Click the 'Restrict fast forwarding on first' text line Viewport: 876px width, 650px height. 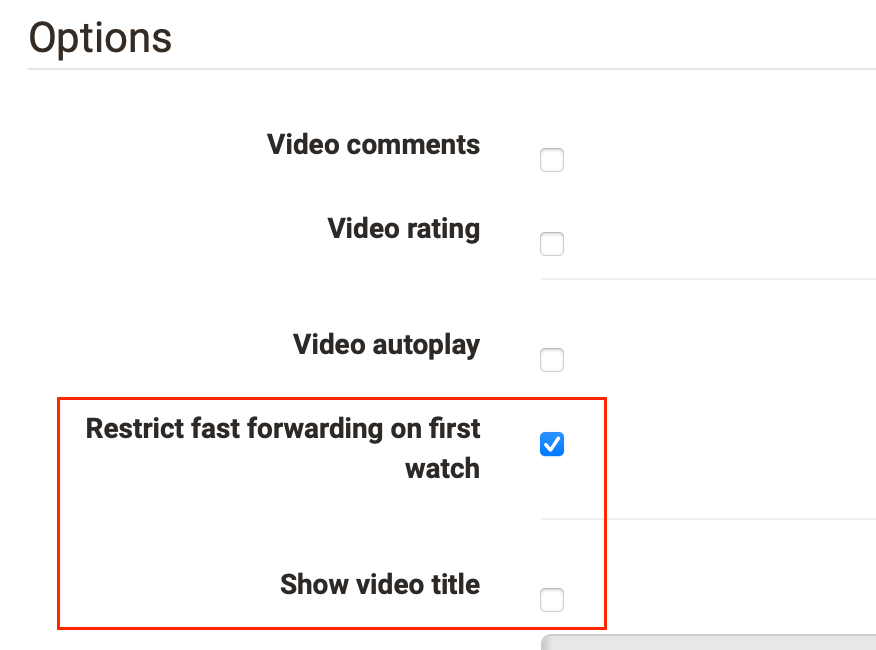click(x=283, y=429)
